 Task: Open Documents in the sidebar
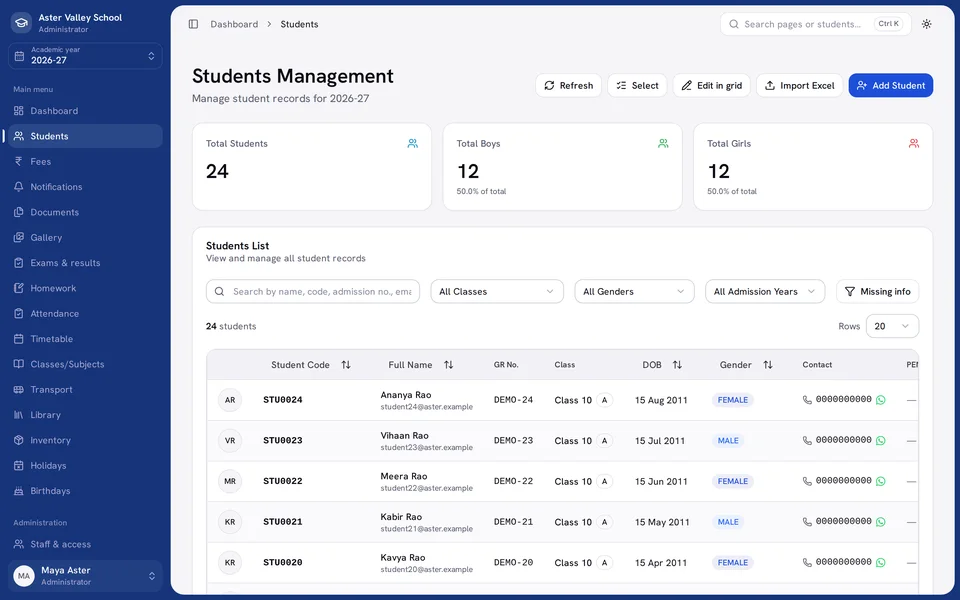coord(85,212)
